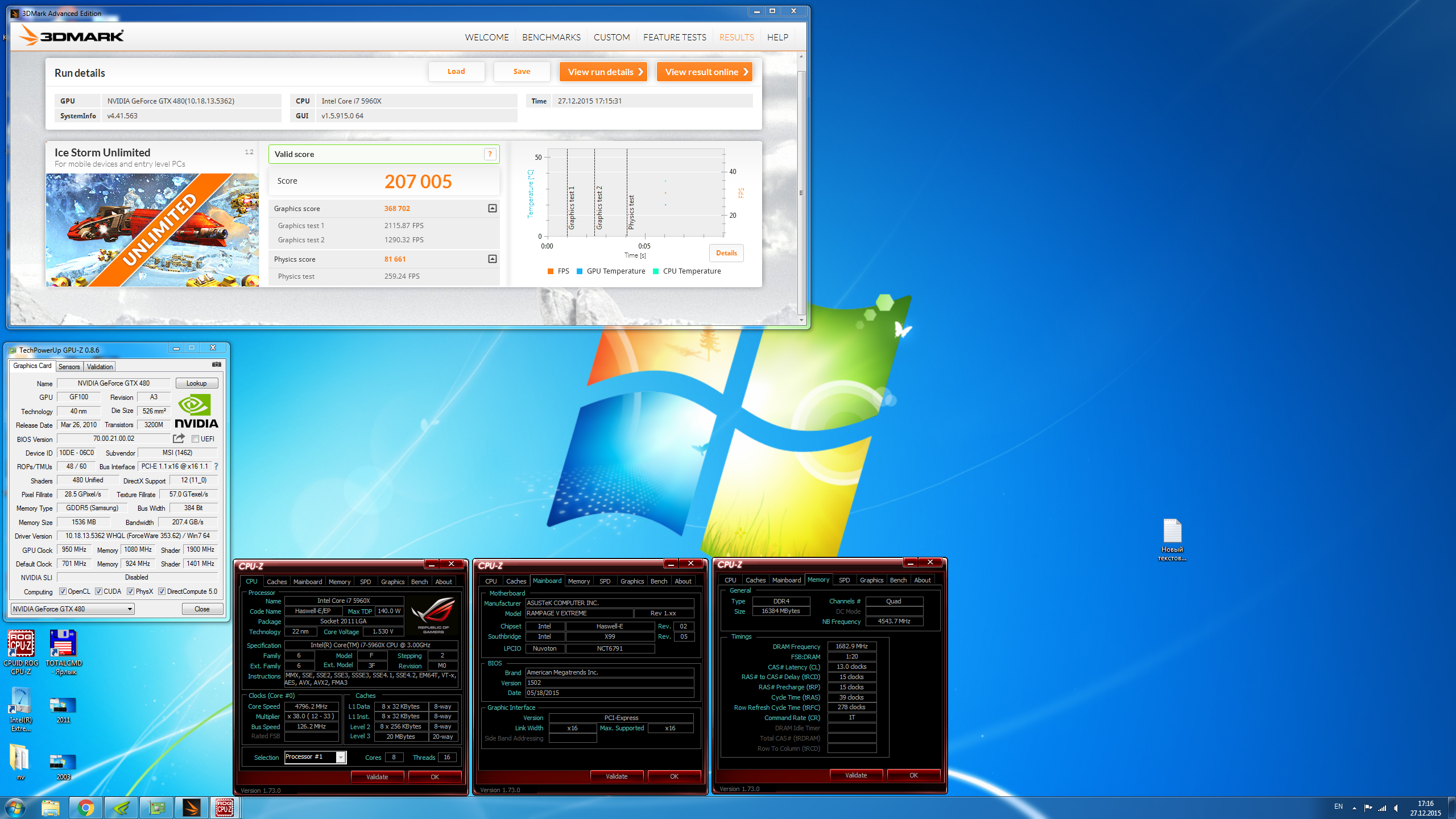
Task: Click the Driver Version field in GPU-Z
Action: (137, 536)
